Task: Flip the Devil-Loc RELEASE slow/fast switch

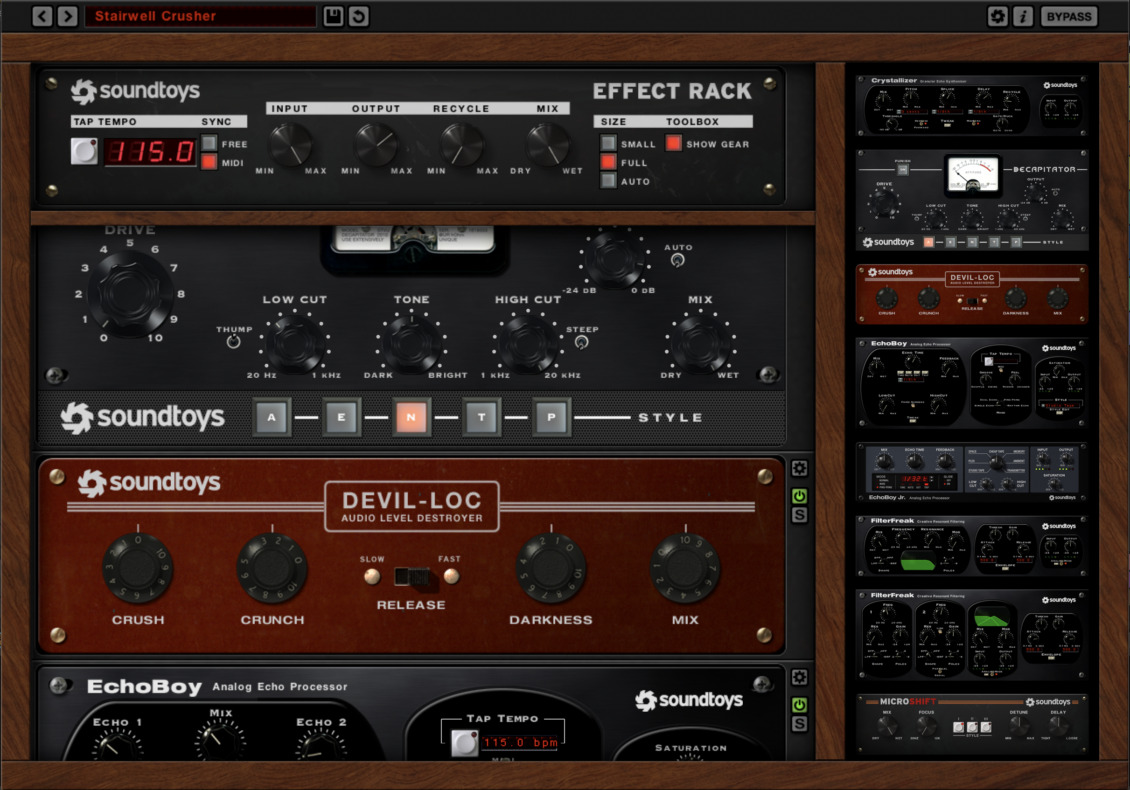Action: [411, 576]
